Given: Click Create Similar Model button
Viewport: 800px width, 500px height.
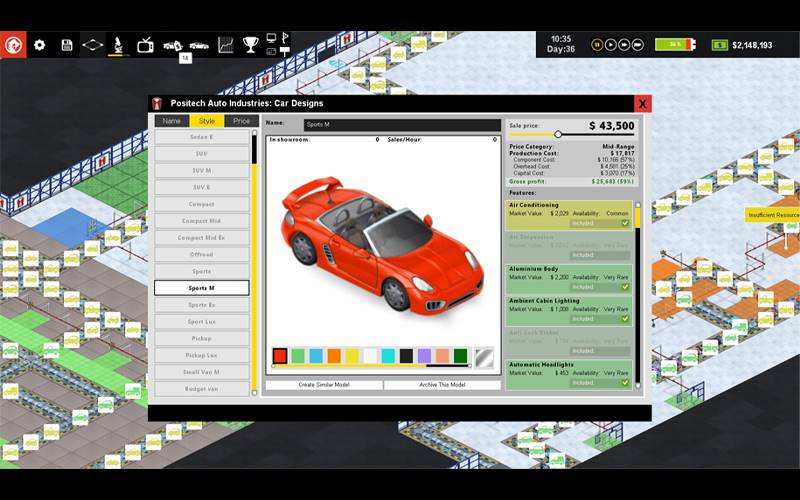Looking at the screenshot, I should click(324, 385).
